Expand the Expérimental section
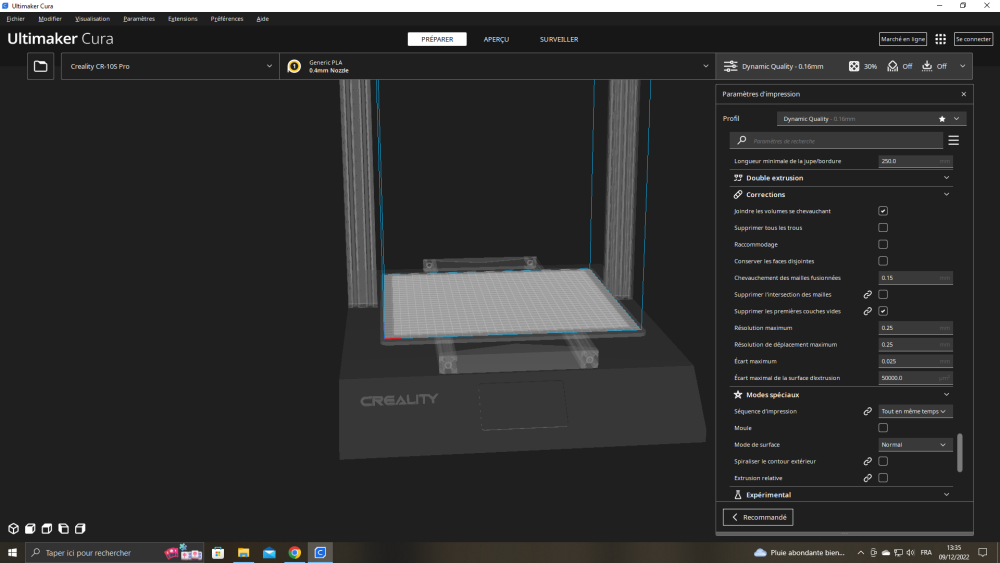 coord(841,495)
